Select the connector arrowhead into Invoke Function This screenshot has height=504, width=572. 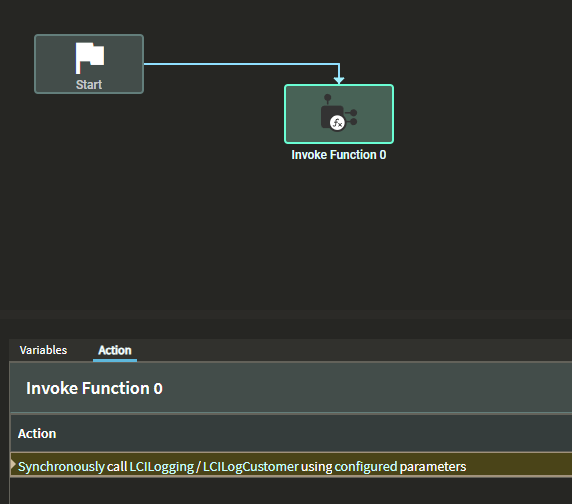[x=339, y=80]
